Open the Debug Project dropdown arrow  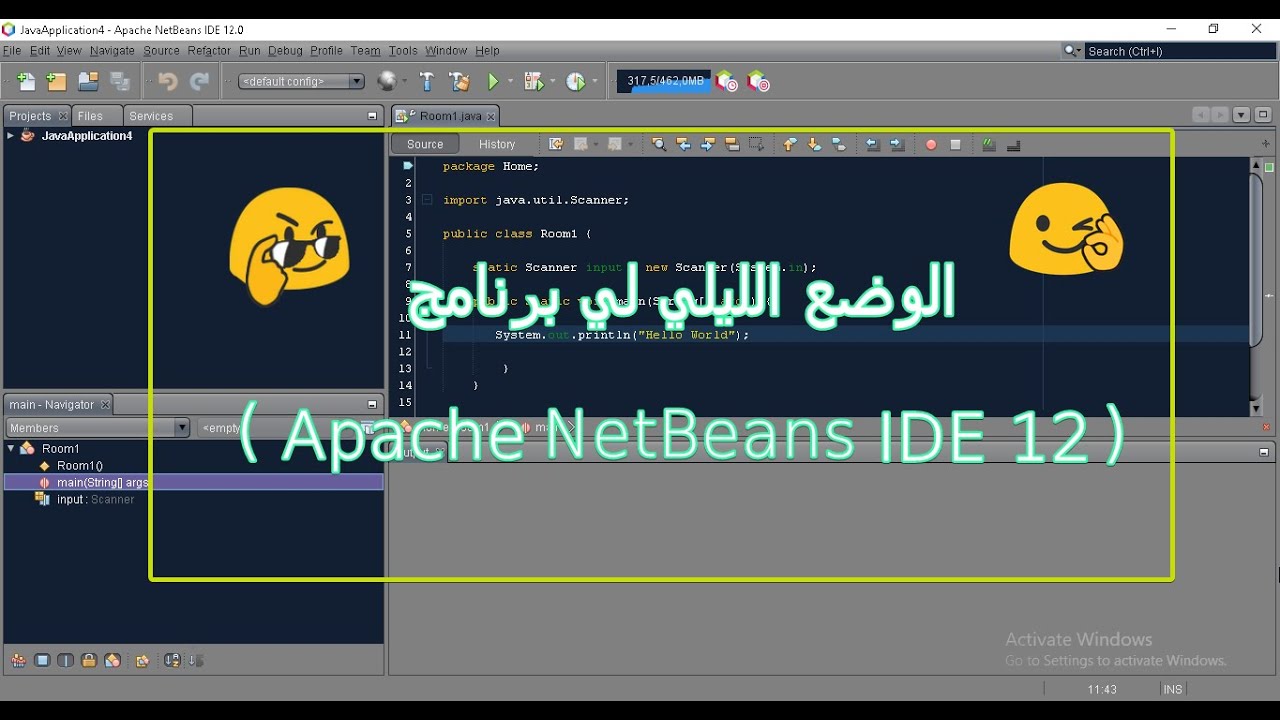(552, 82)
